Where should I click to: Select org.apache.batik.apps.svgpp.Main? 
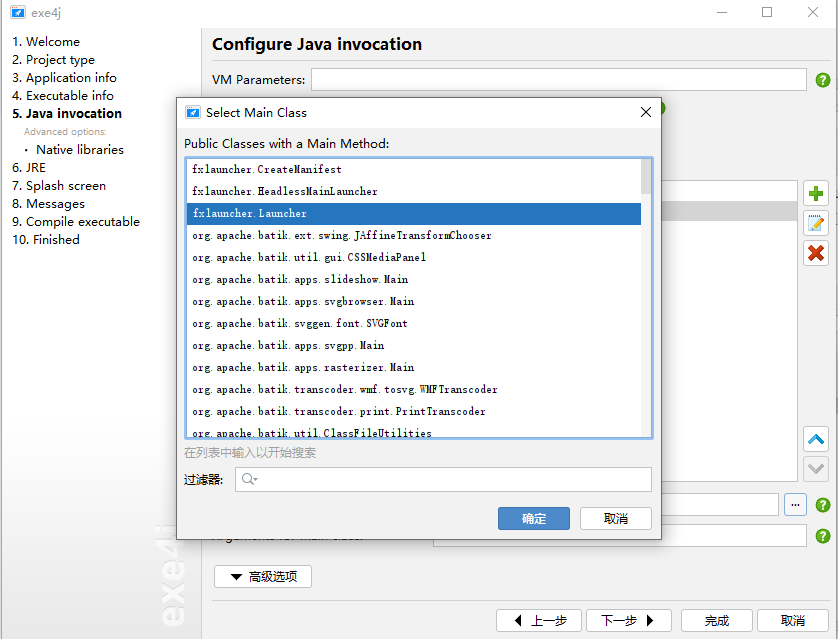click(414, 346)
